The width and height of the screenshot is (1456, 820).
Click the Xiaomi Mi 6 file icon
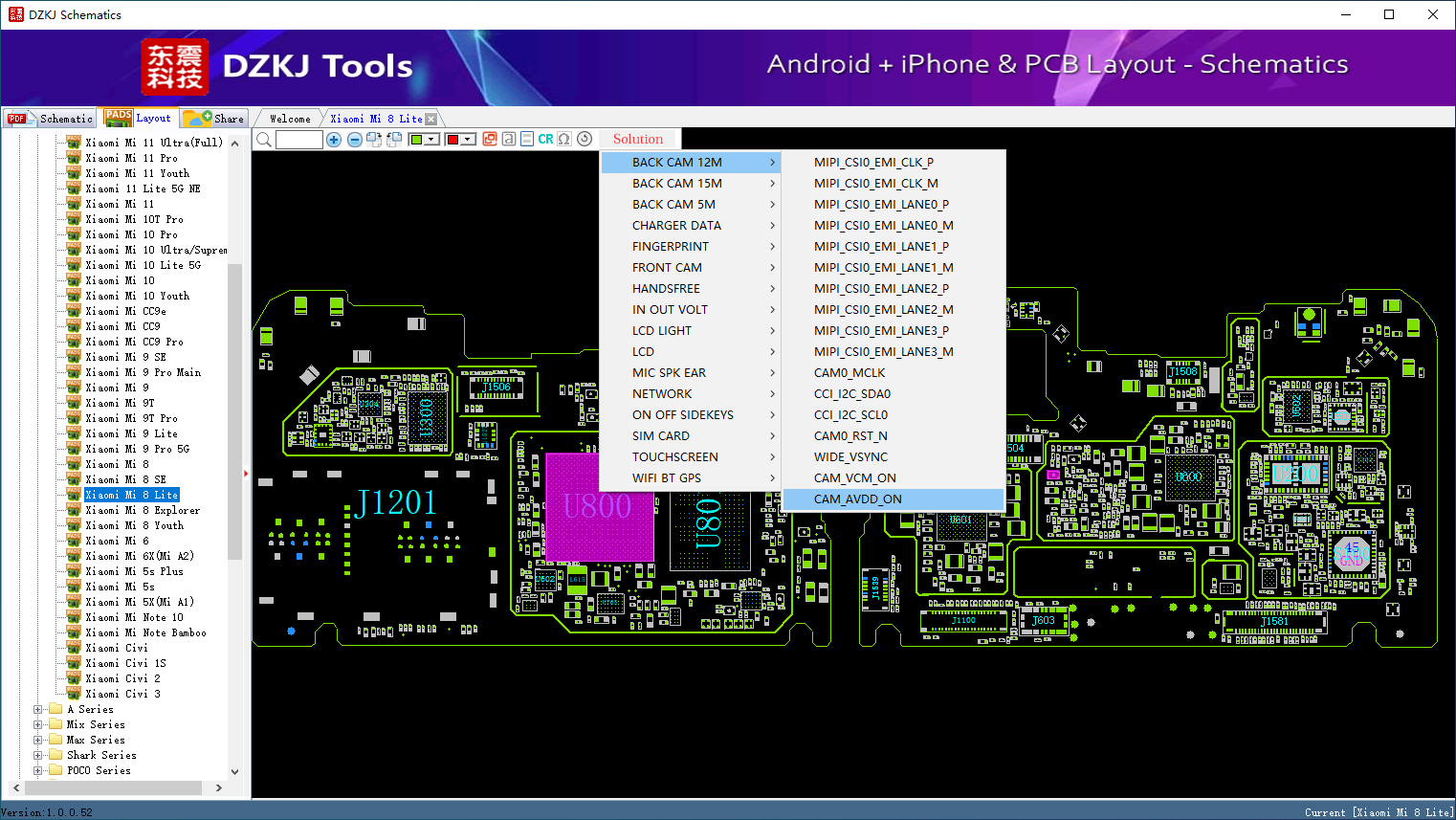(x=74, y=541)
